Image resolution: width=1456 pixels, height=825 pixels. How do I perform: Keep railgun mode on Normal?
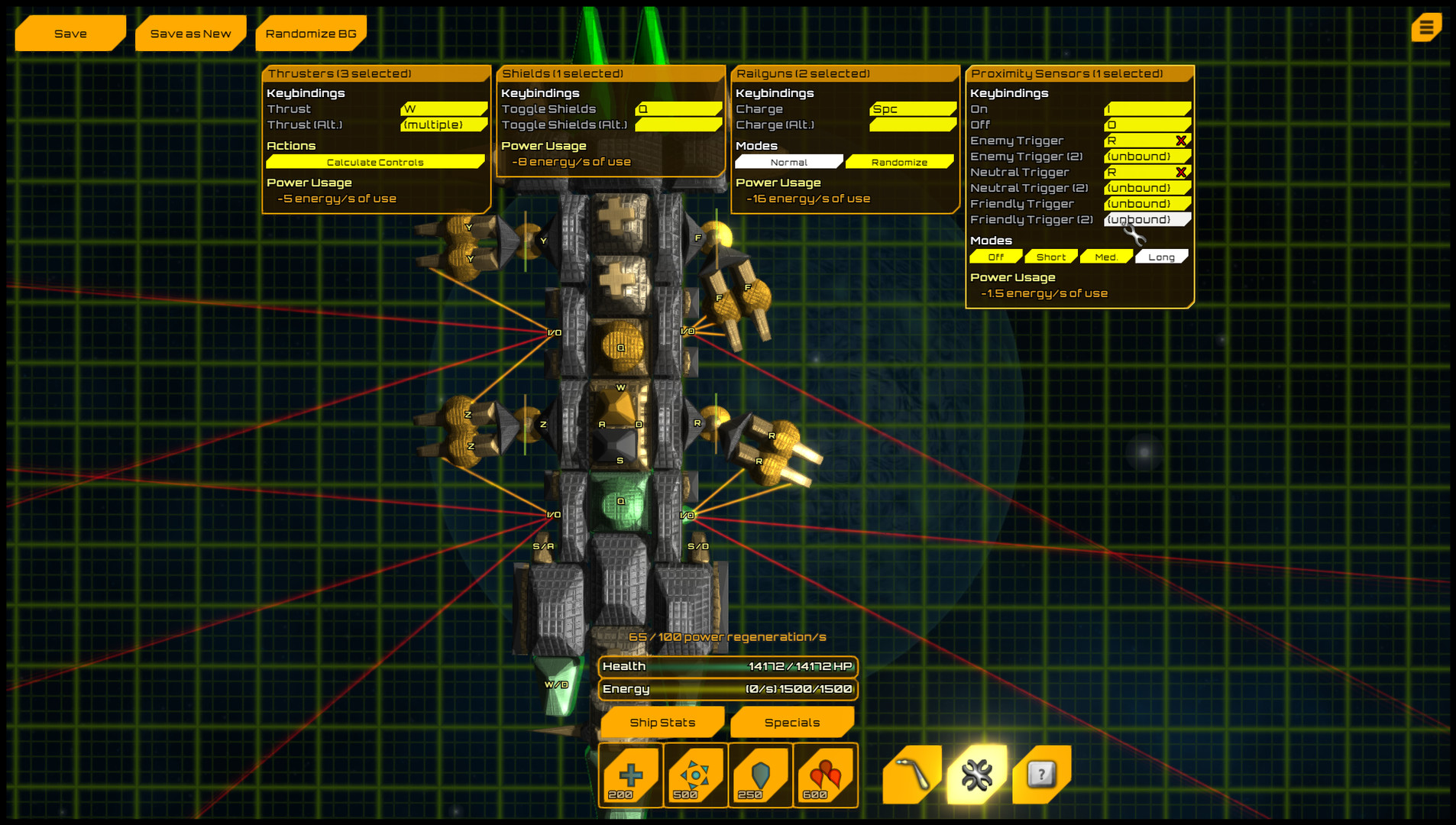click(789, 161)
